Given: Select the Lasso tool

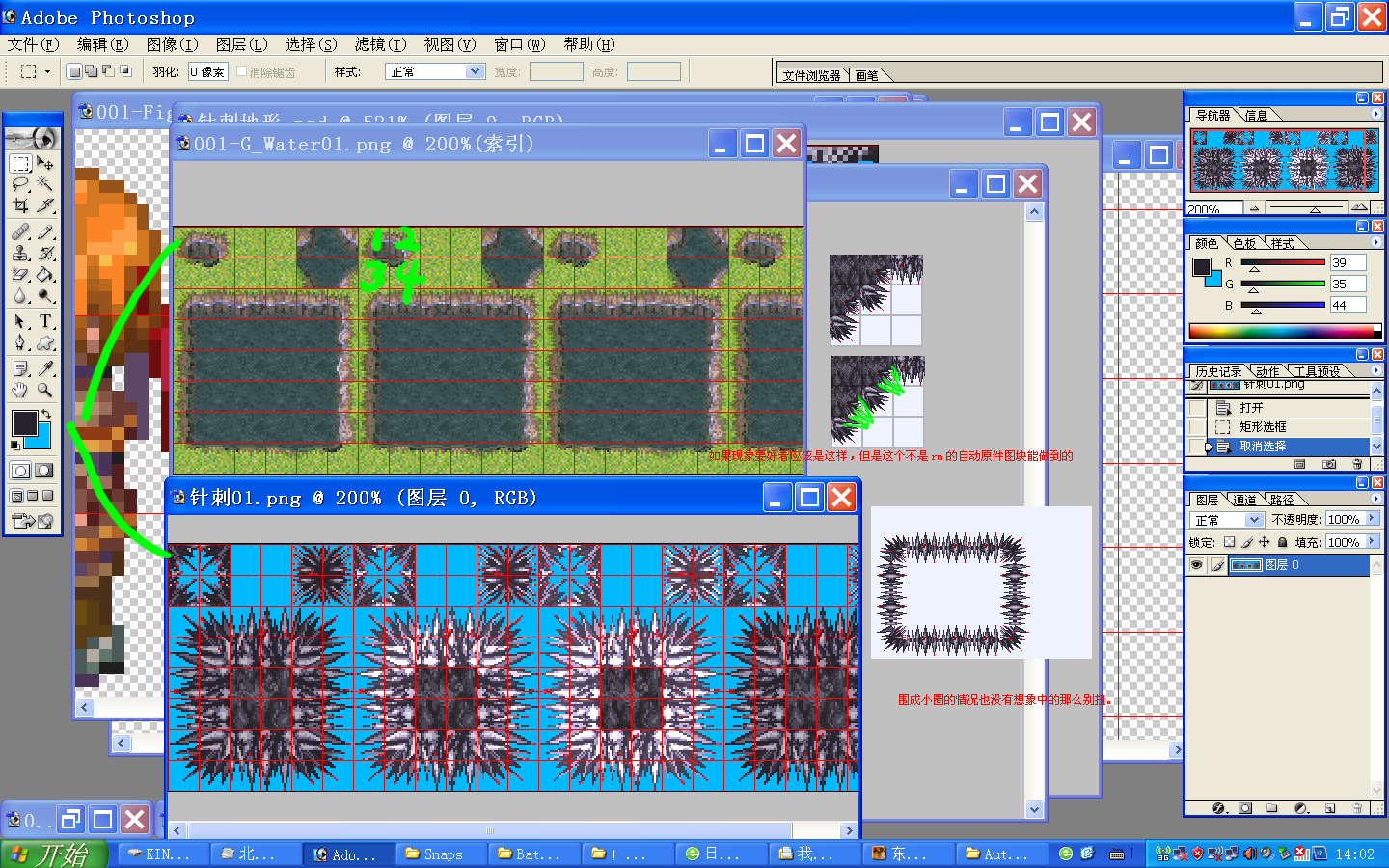Looking at the screenshot, I should tap(20, 184).
